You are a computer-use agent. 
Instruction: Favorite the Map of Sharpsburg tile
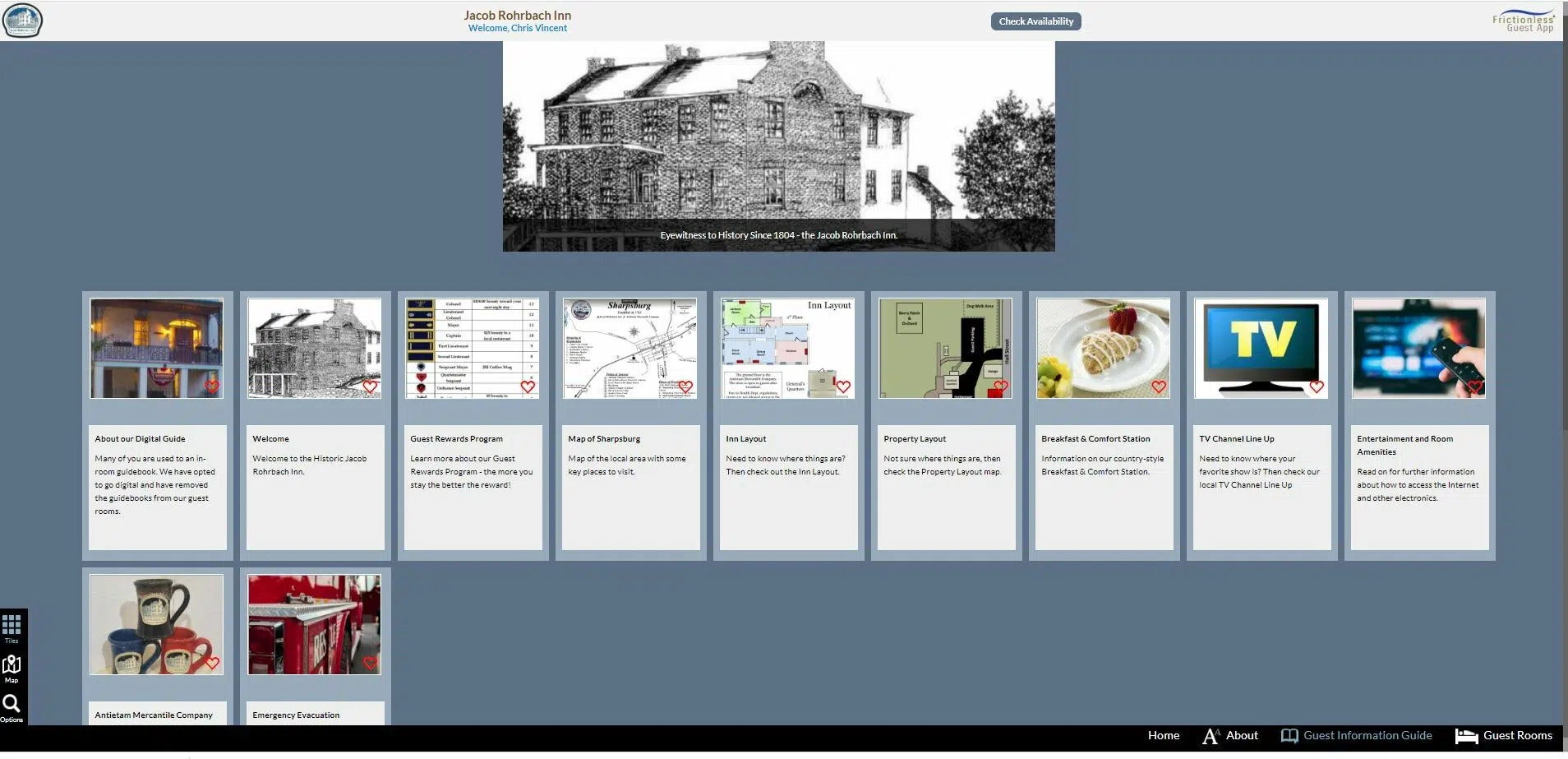point(685,386)
